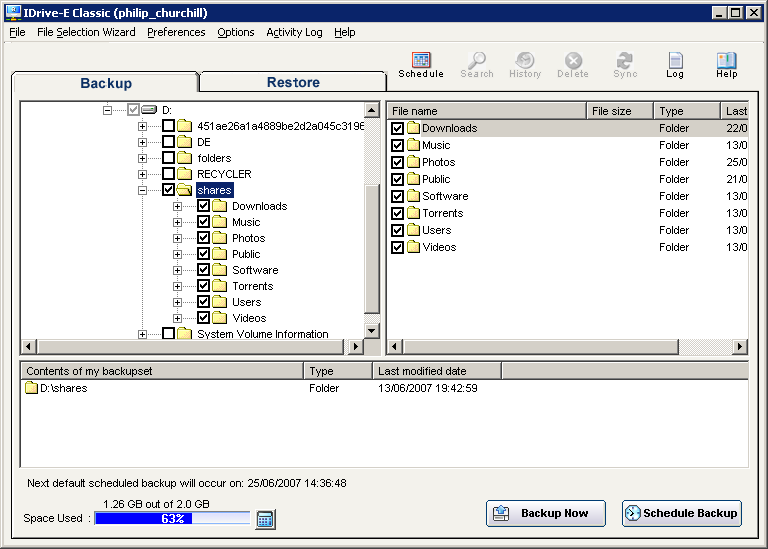This screenshot has height=549, width=768.
Task: Click the file list scroll right arrow
Action: (x=740, y=347)
